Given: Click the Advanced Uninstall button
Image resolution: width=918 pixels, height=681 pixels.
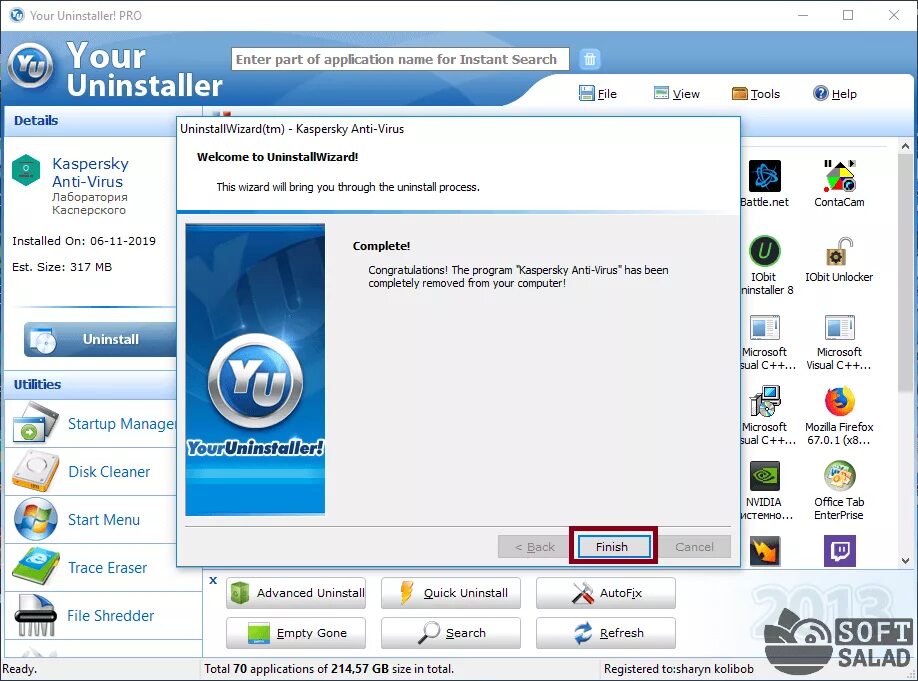Looking at the screenshot, I should click(296, 593).
